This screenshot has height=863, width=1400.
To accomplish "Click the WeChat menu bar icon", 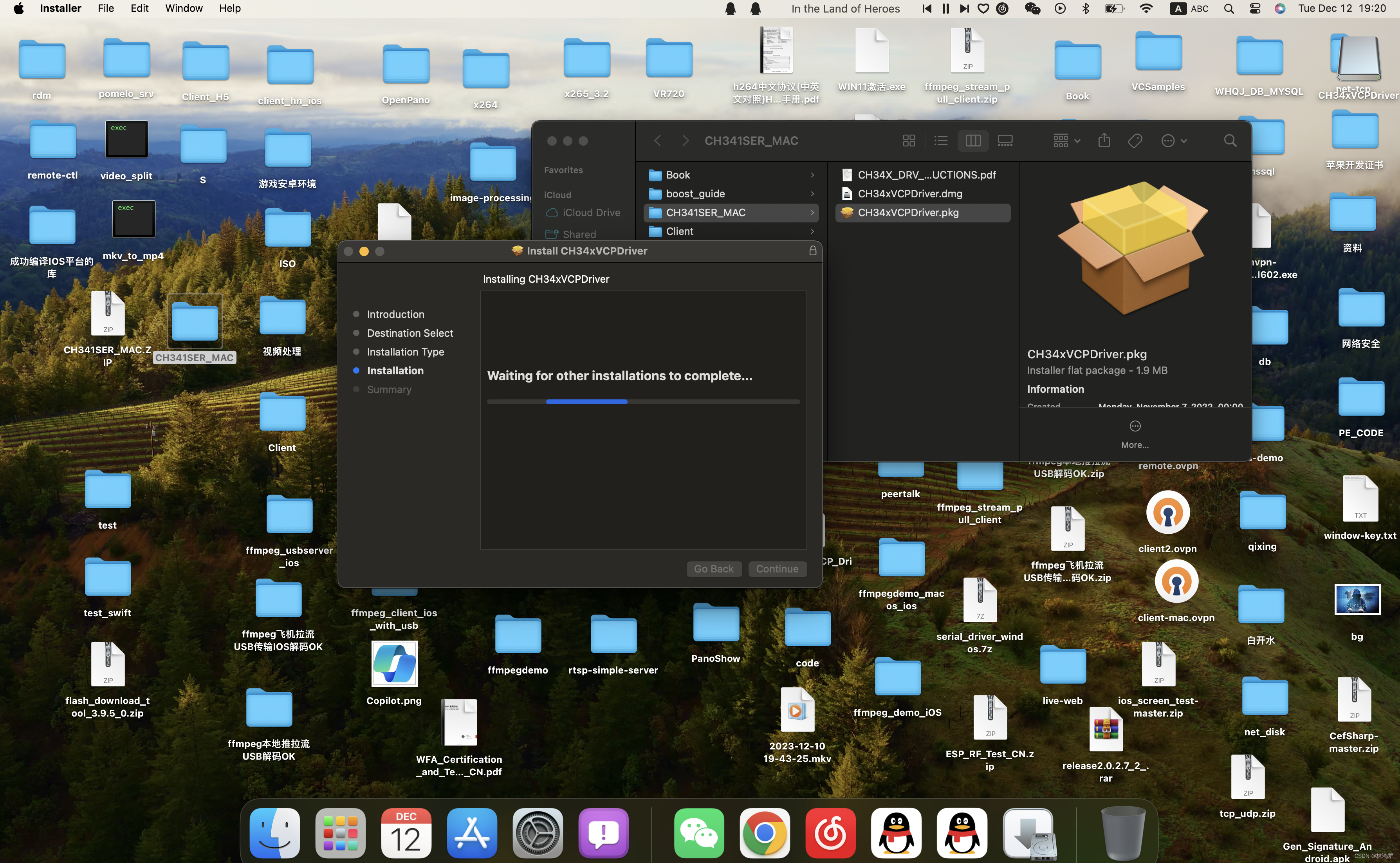I will pyautogui.click(x=1032, y=9).
